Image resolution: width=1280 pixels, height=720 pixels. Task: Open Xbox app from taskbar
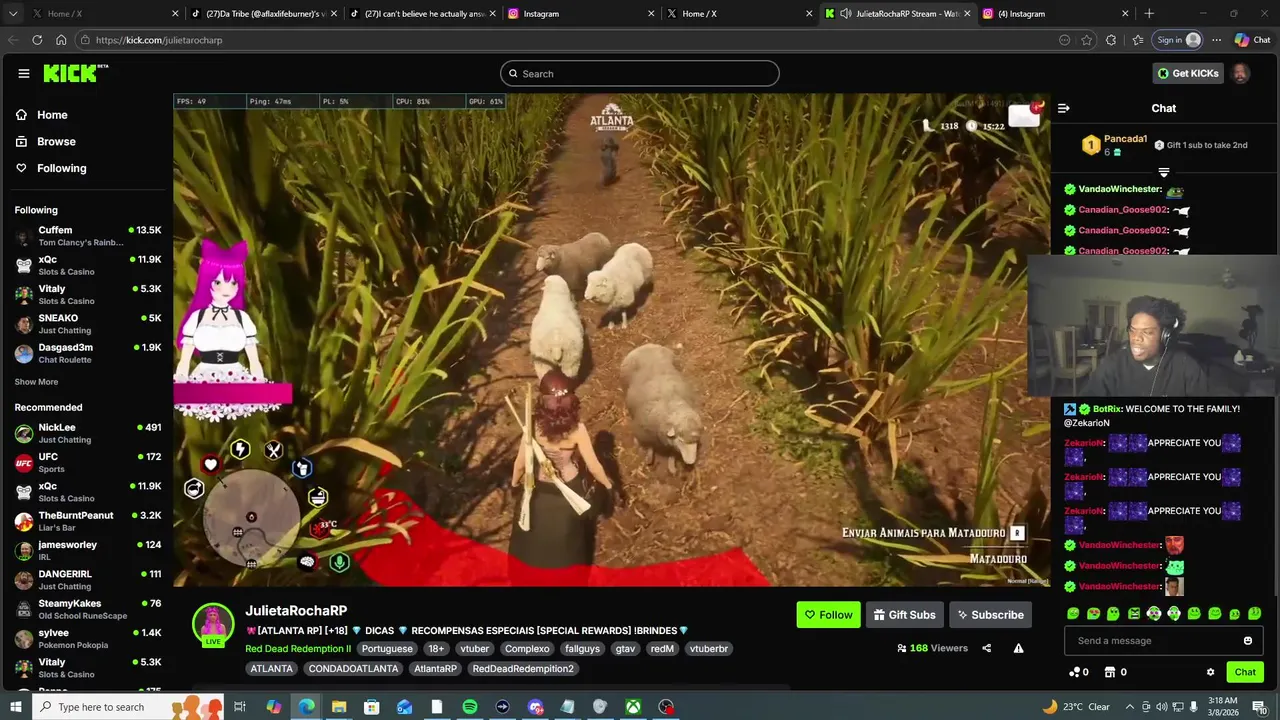[x=633, y=707]
